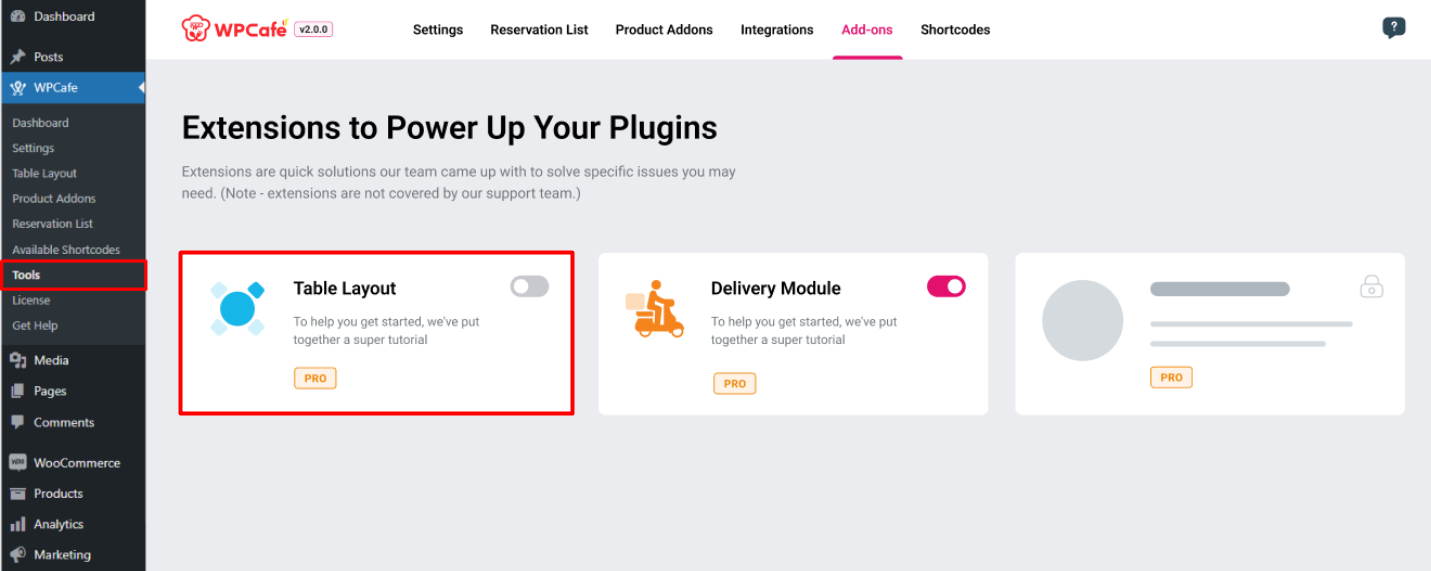Switch to the Integrations tab
Viewport: 1431px width, 571px height.
point(776,30)
